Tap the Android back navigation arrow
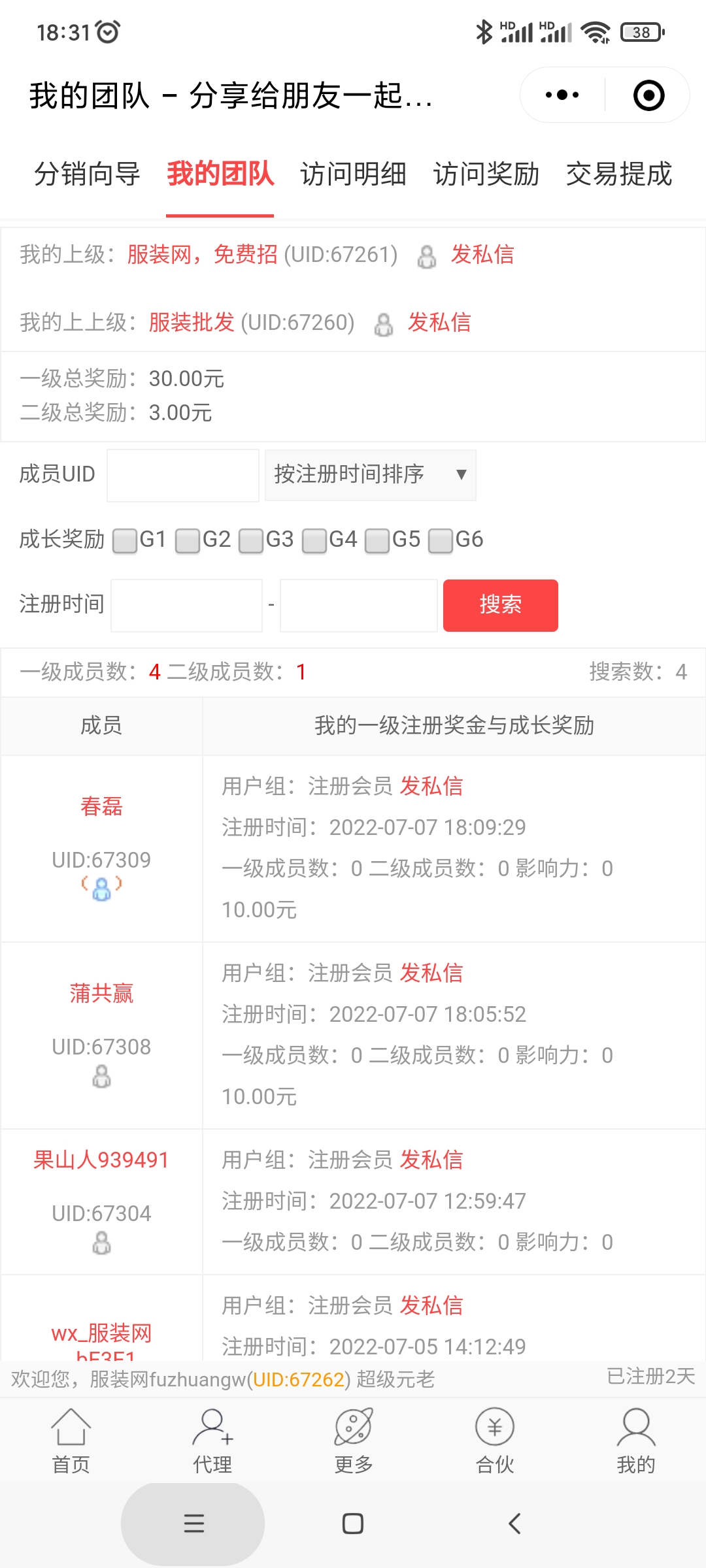706x1568 pixels. click(514, 1524)
